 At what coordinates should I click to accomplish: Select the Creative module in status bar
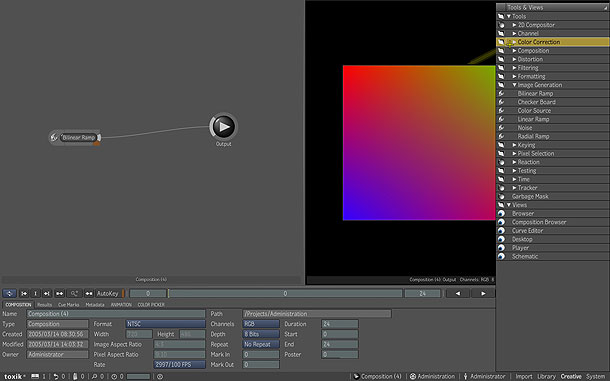(x=571, y=376)
